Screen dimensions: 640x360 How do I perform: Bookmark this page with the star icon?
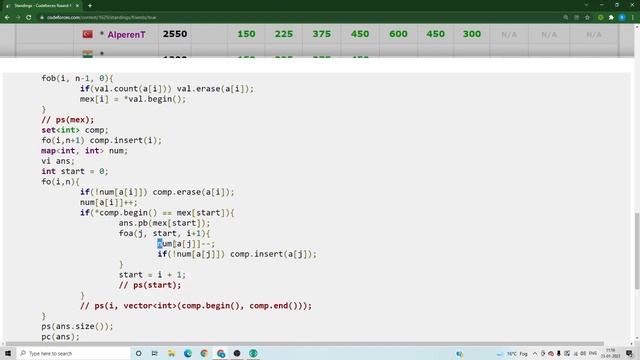point(587,18)
